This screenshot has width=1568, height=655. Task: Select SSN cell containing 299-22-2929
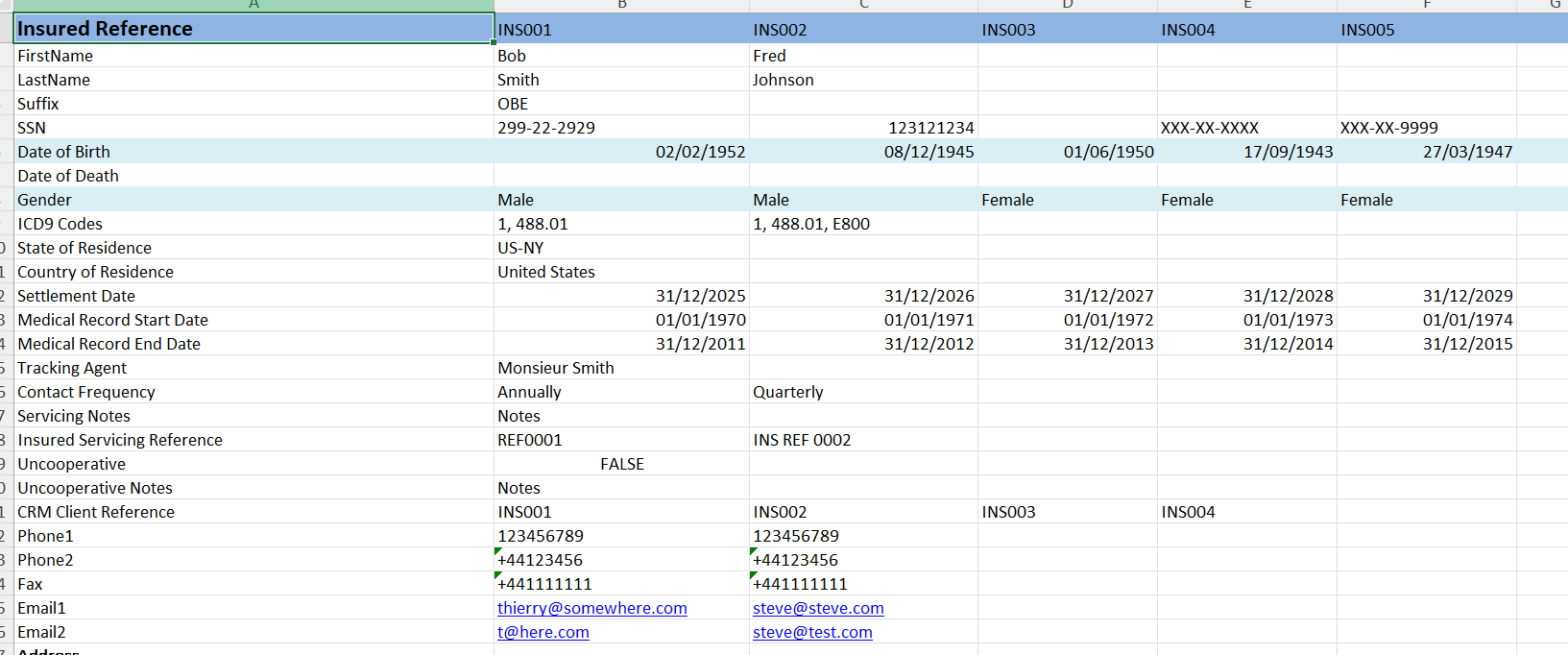point(546,128)
